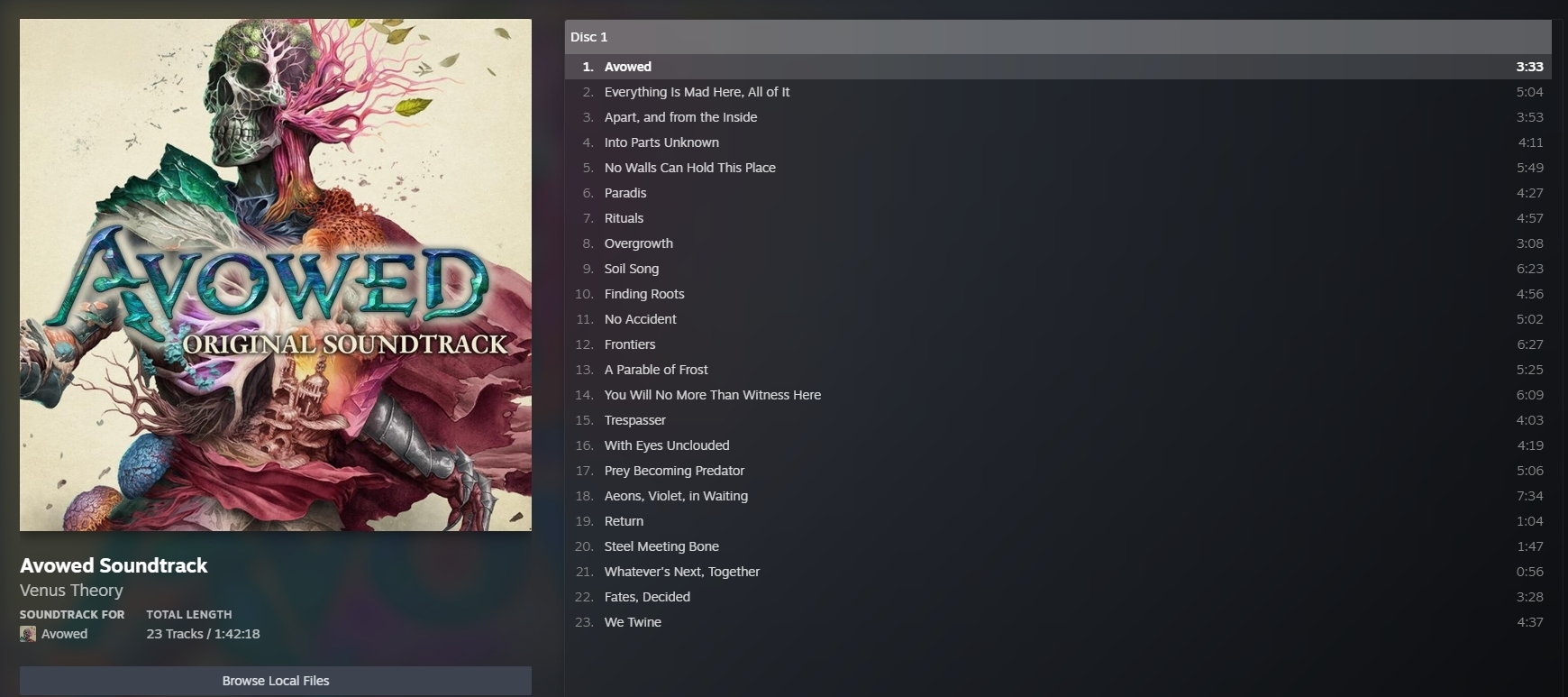The width and height of the screenshot is (1568, 697).
Task: Open the Avowed game link under Soundtrack For
Action: click(65, 634)
